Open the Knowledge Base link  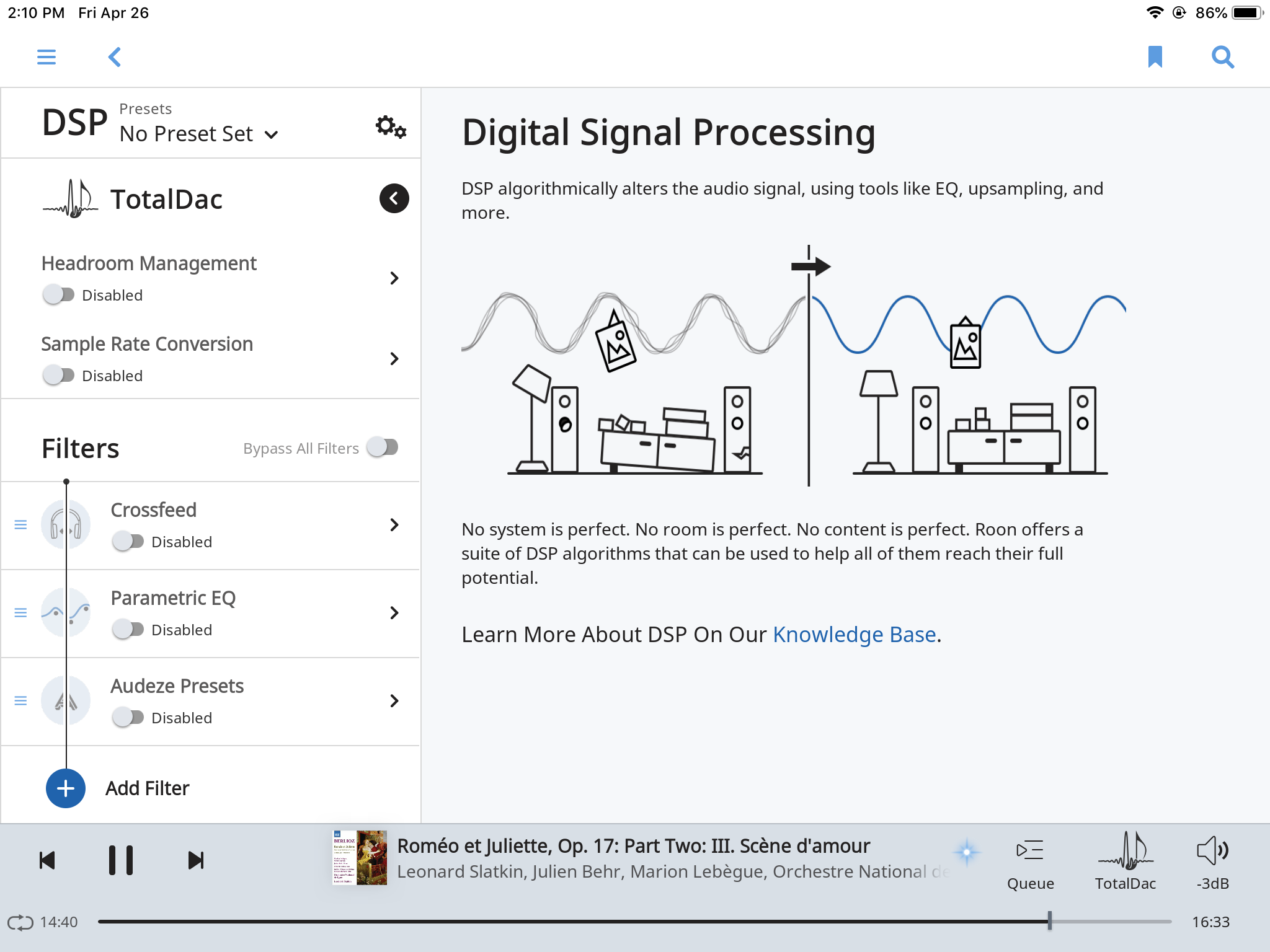pos(854,635)
